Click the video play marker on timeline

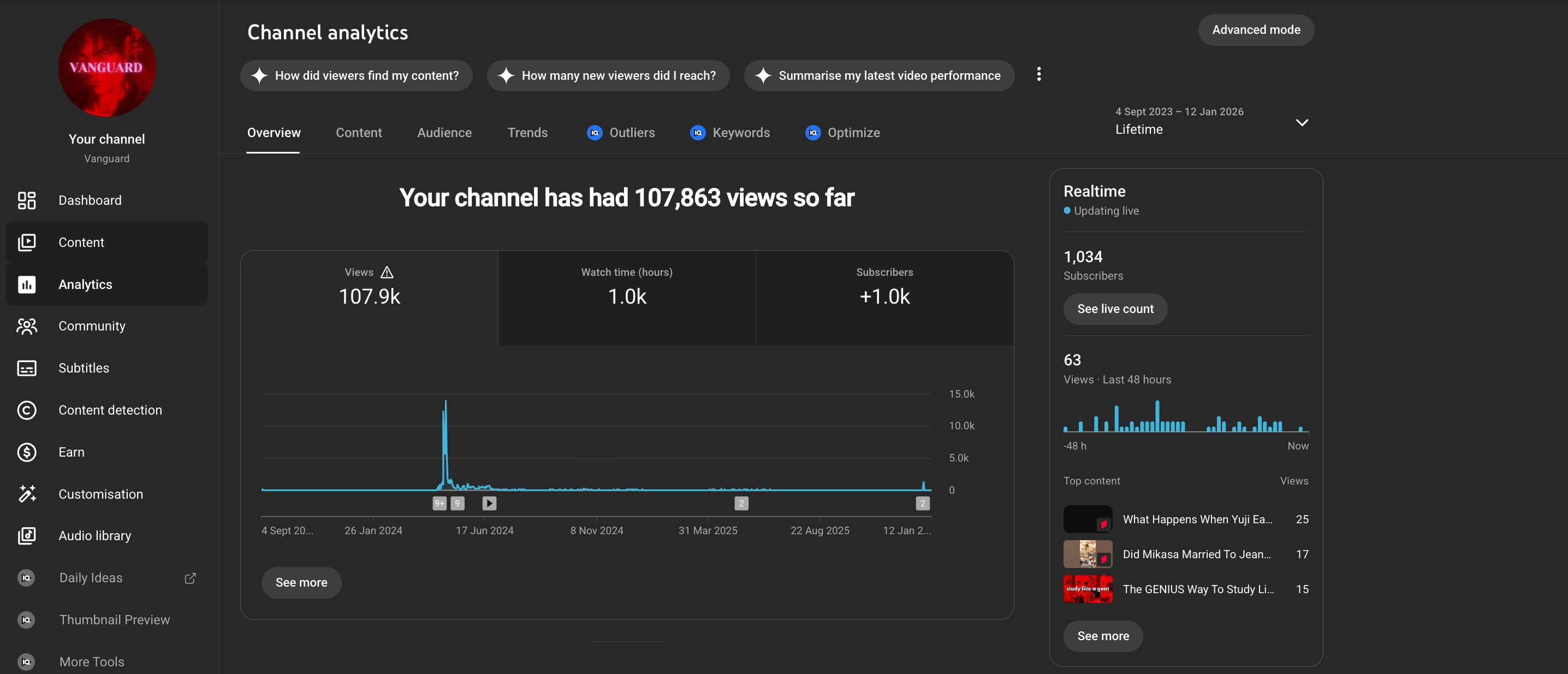tap(489, 504)
